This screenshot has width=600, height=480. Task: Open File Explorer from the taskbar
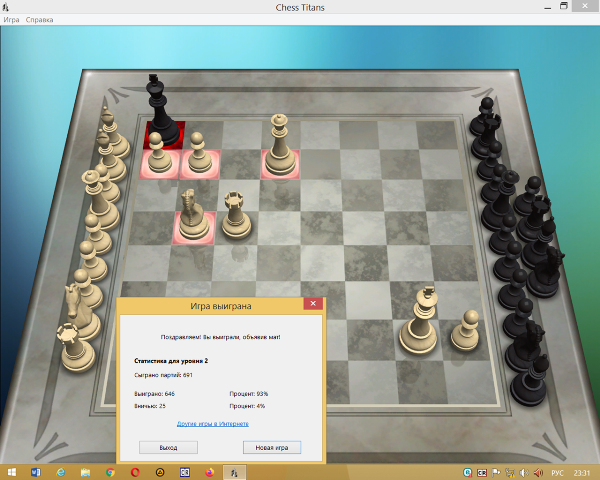[85, 472]
